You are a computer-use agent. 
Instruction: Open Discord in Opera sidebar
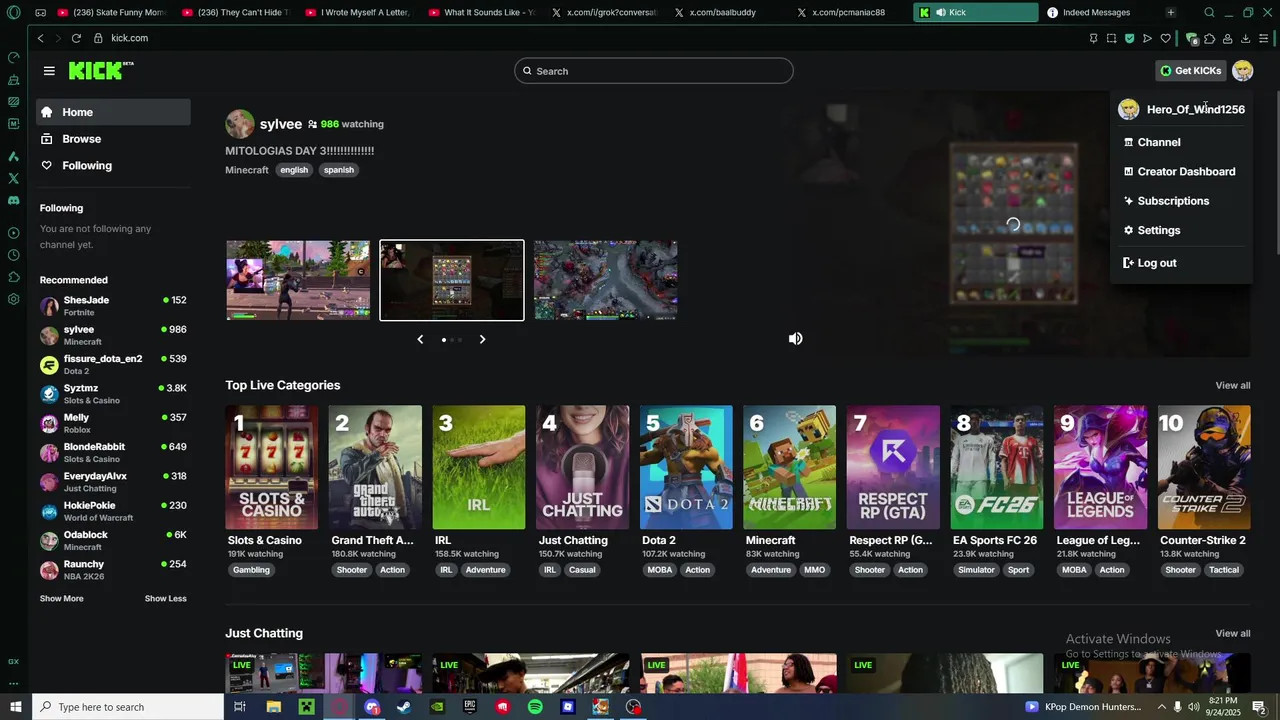click(x=13, y=200)
